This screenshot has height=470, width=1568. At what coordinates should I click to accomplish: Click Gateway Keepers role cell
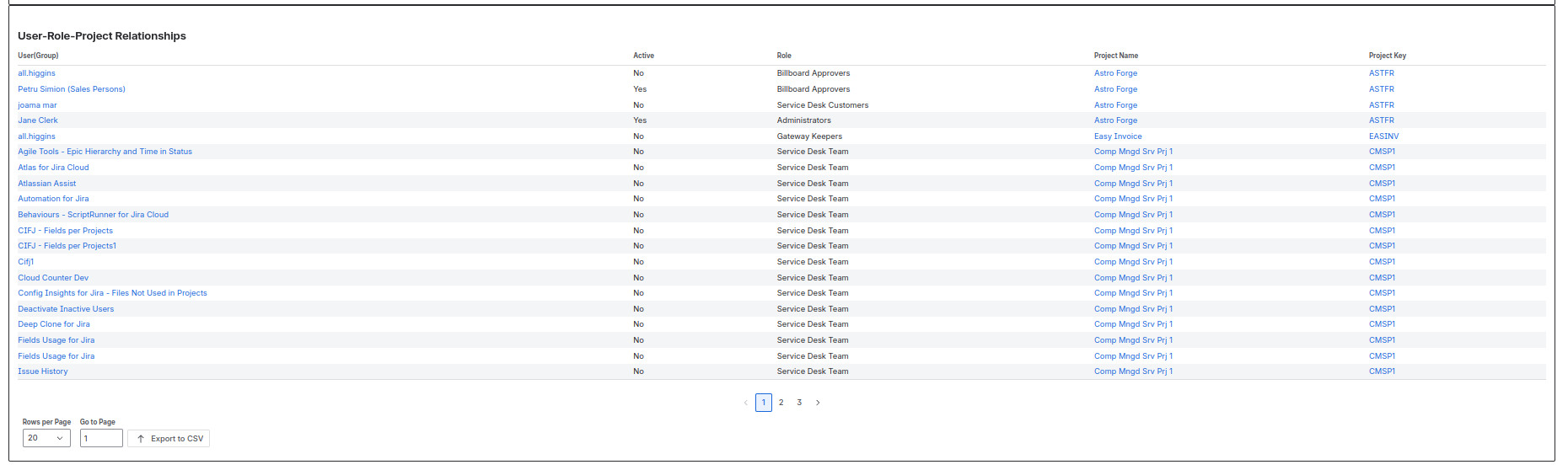coord(809,136)
